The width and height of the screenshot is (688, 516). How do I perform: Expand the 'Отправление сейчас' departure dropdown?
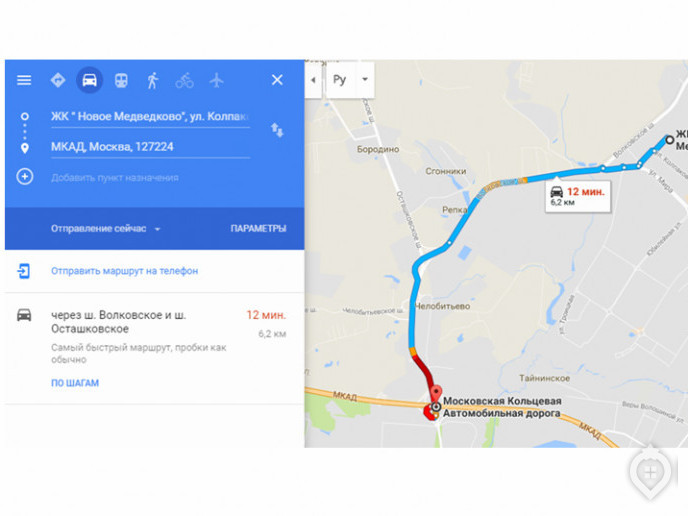[x=106, y=229]
